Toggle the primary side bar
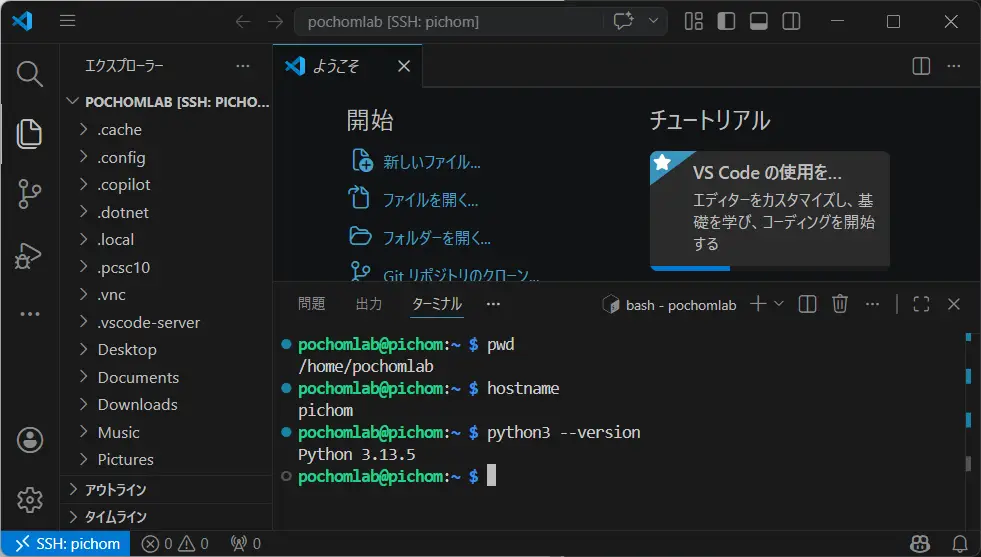 (726, 21)
